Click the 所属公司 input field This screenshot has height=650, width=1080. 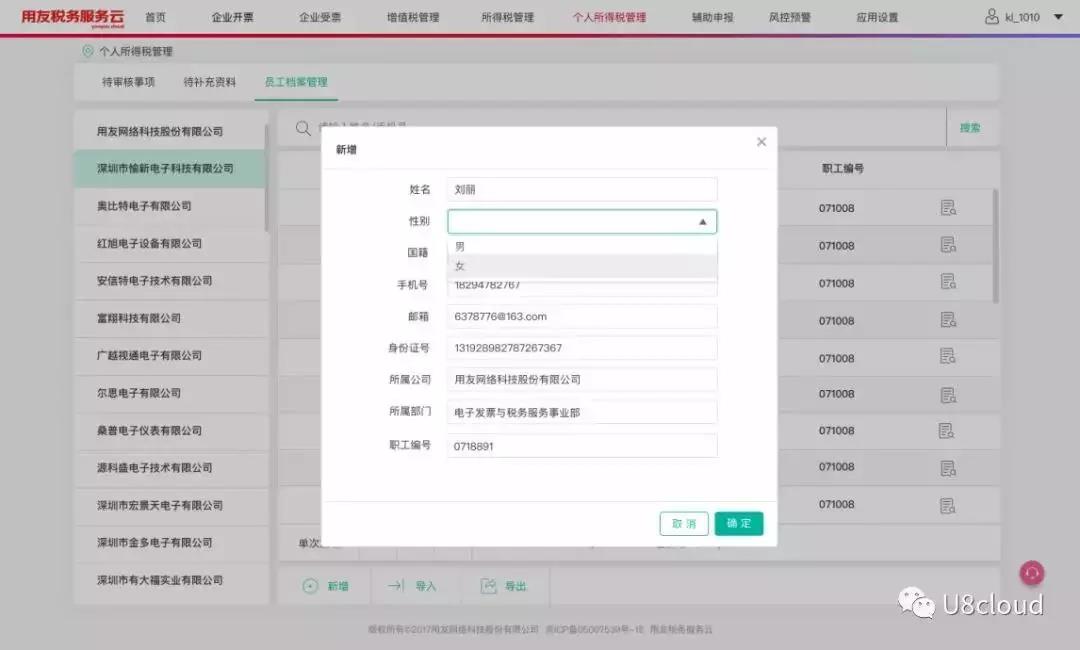tap(582, 379)
